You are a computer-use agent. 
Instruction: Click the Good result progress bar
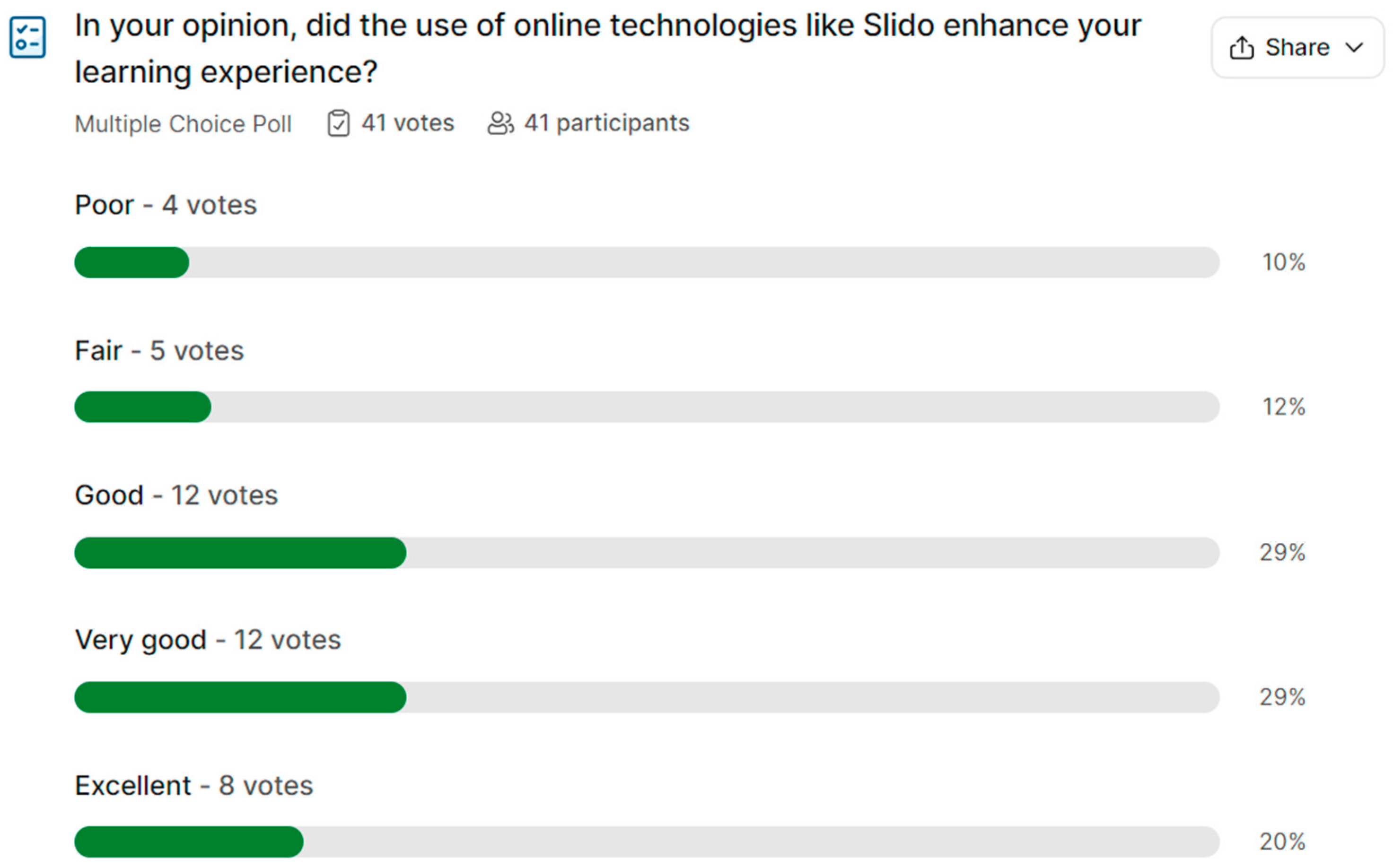646,552
